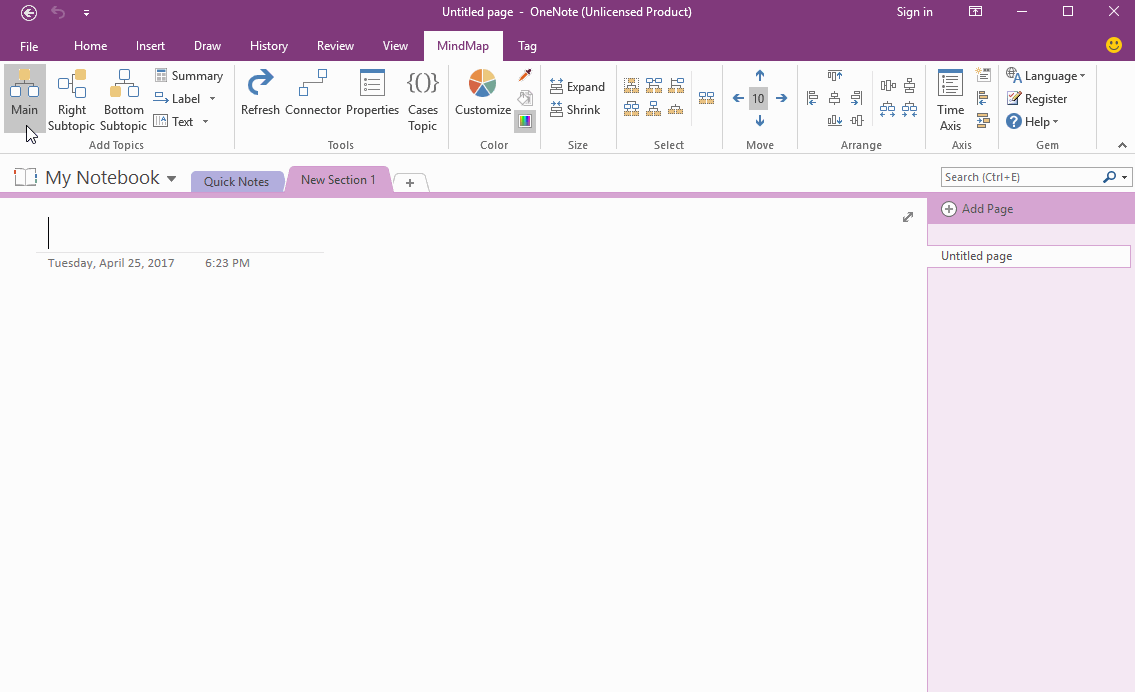Screen dimensions: 1135x692
Task: Click the move distance value 10
Action: click(x=758, y=98)
